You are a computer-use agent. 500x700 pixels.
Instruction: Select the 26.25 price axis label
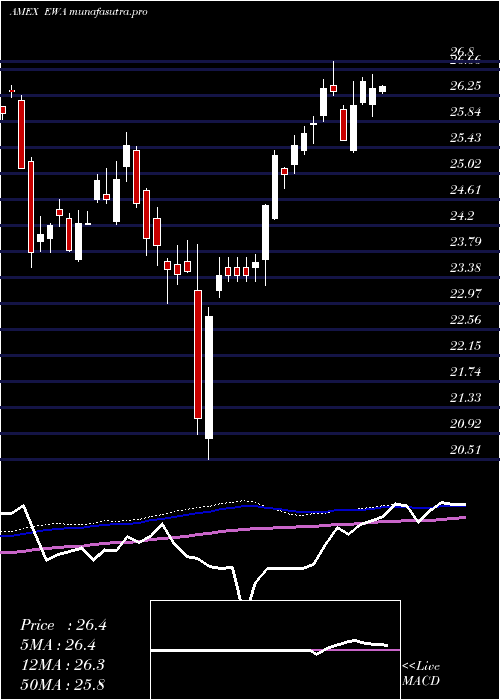(465, 86)
